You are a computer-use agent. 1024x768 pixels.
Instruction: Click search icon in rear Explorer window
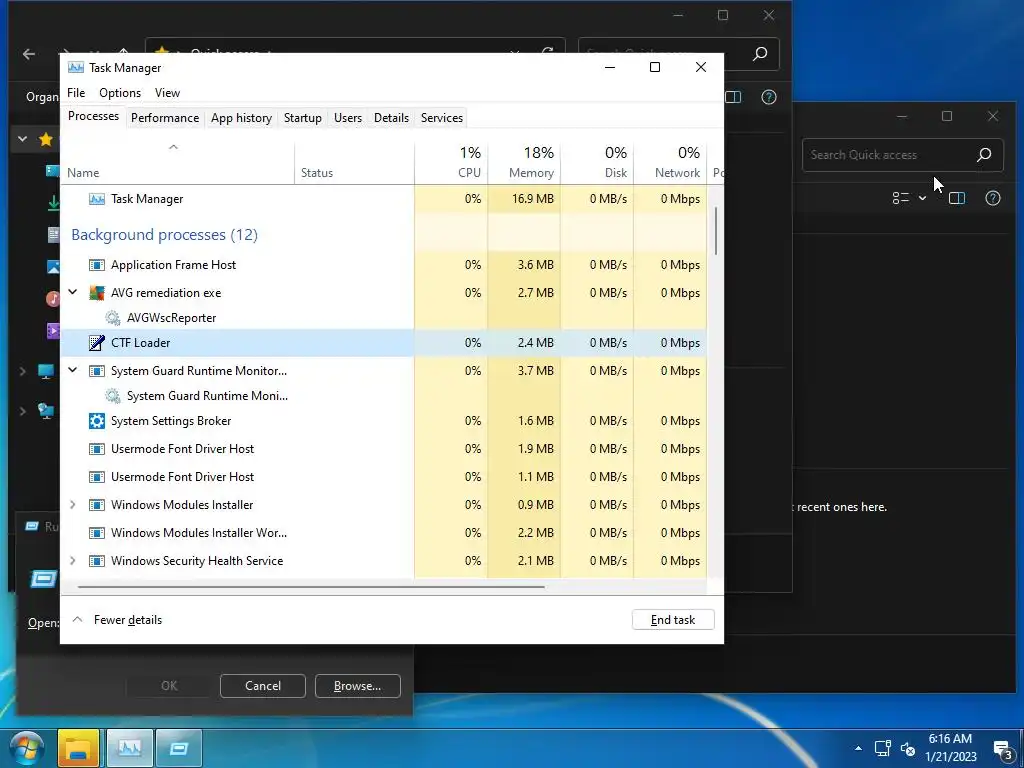(760, 54)
